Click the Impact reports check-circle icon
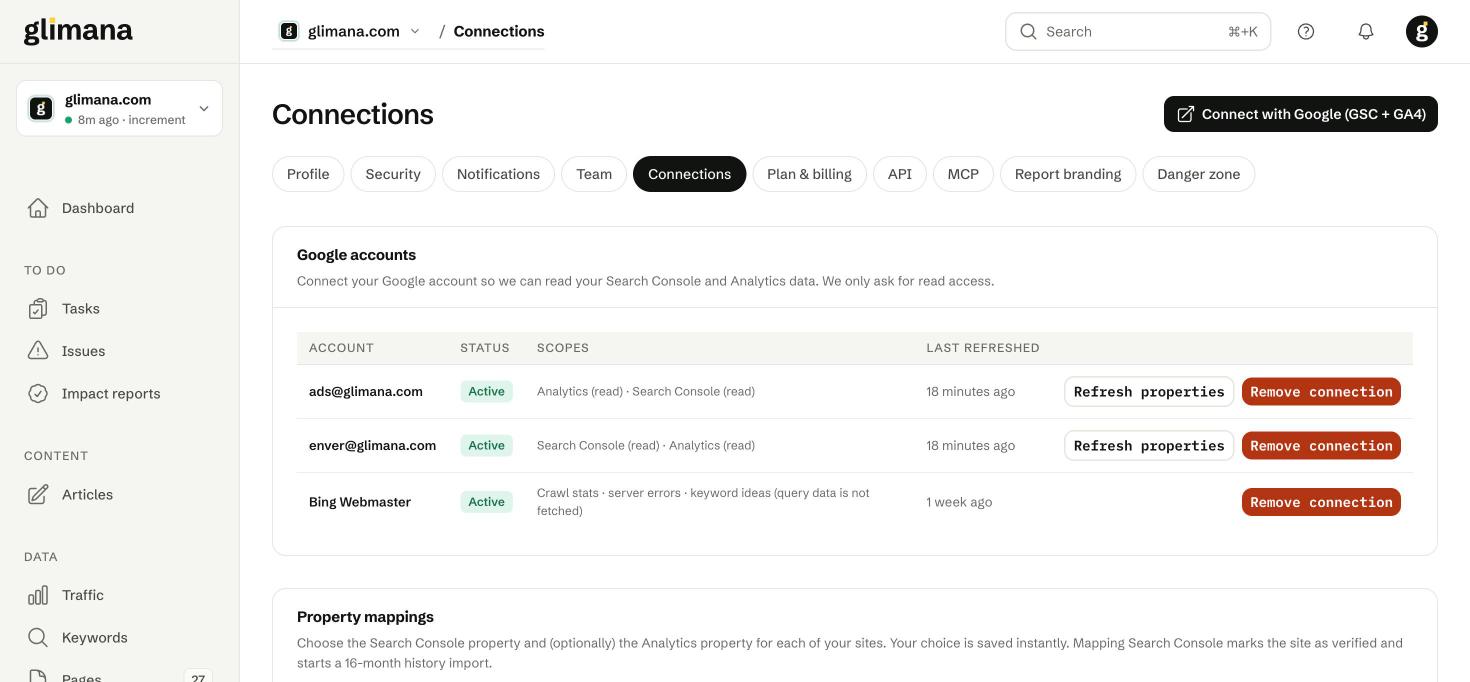This screenshot has height=682, width=1470. pos(38,394)
